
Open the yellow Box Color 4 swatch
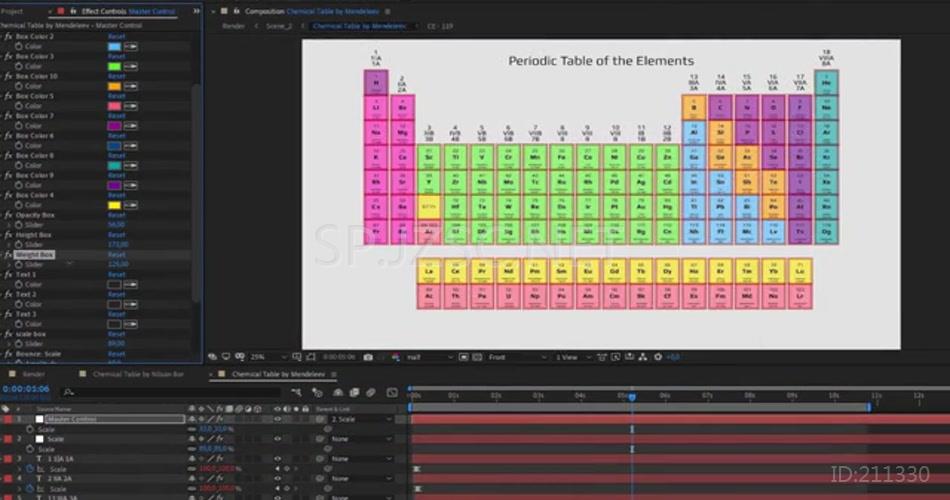(114, 205)
